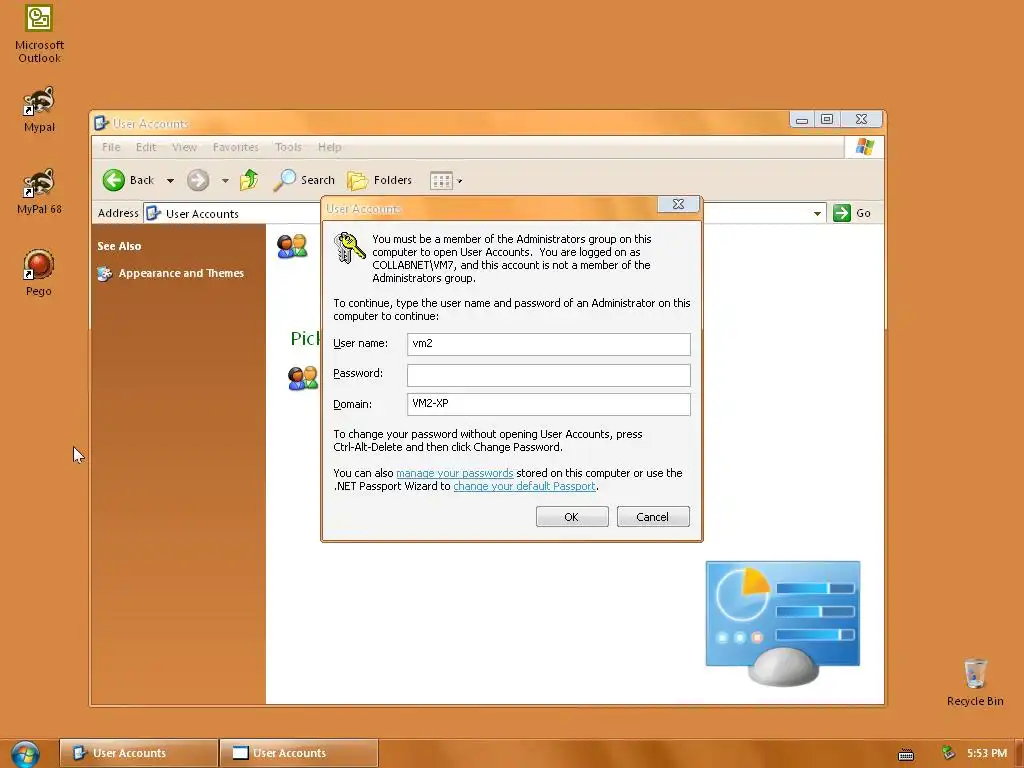
Task: Click the user account icon below Pick heading
Action: pyautogui.click(x=303, y=378)
